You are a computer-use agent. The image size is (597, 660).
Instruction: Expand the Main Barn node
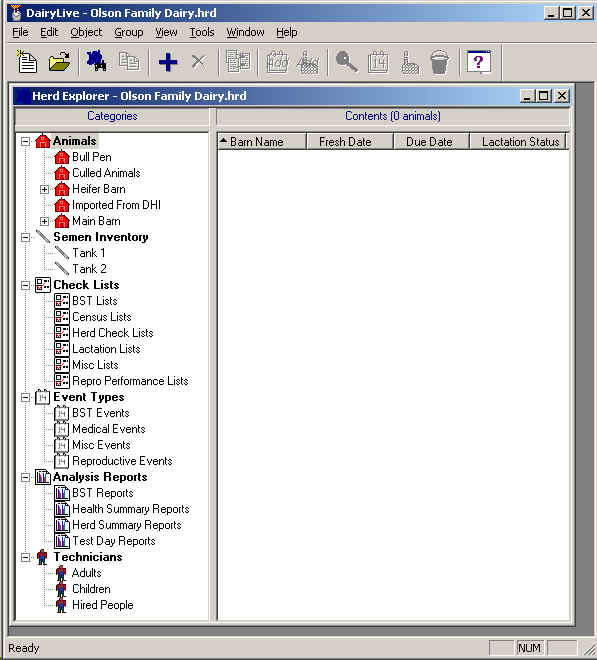point(44,221)
